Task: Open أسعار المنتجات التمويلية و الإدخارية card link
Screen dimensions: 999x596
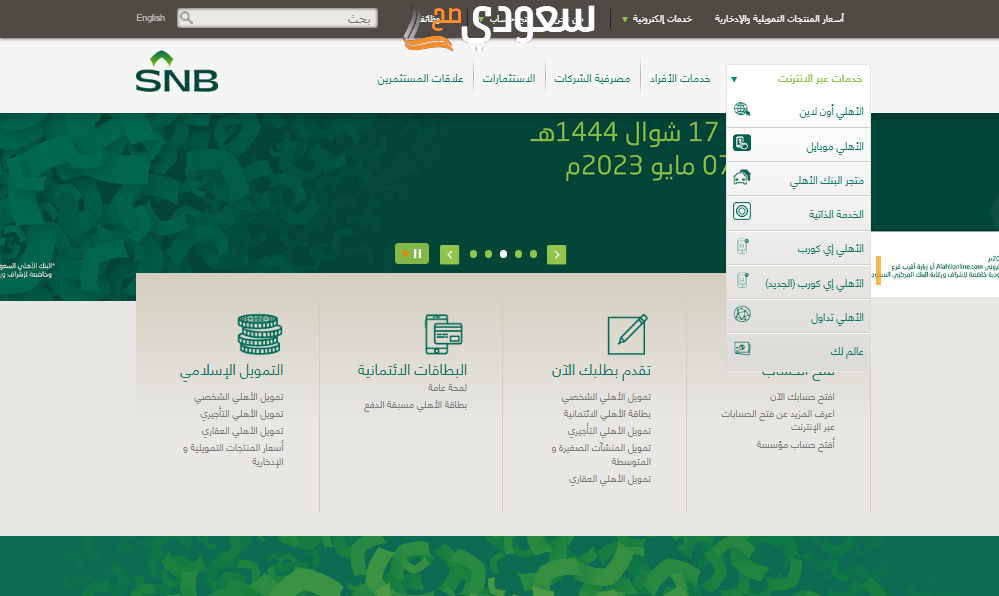Action: pos(233,455)
